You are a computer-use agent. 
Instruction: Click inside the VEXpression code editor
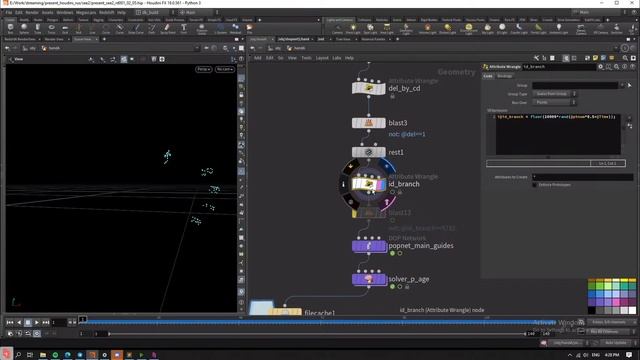click(558, 134)
